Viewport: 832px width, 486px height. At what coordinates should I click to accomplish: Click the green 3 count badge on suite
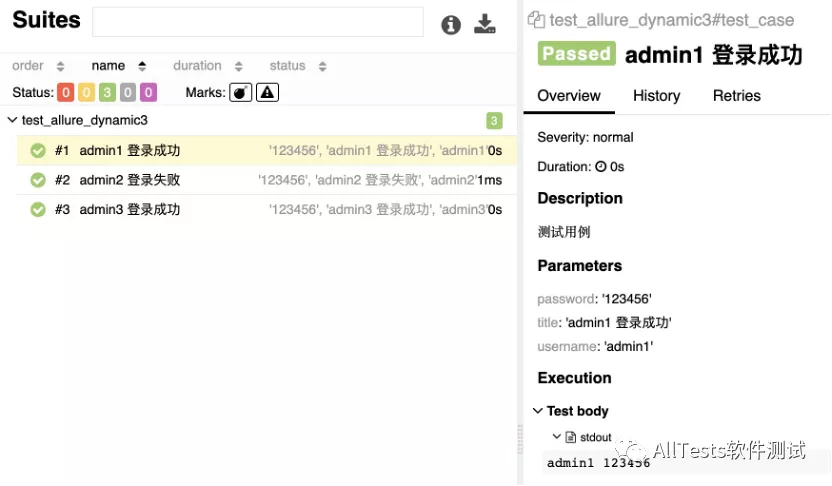[x=494, y=120]
